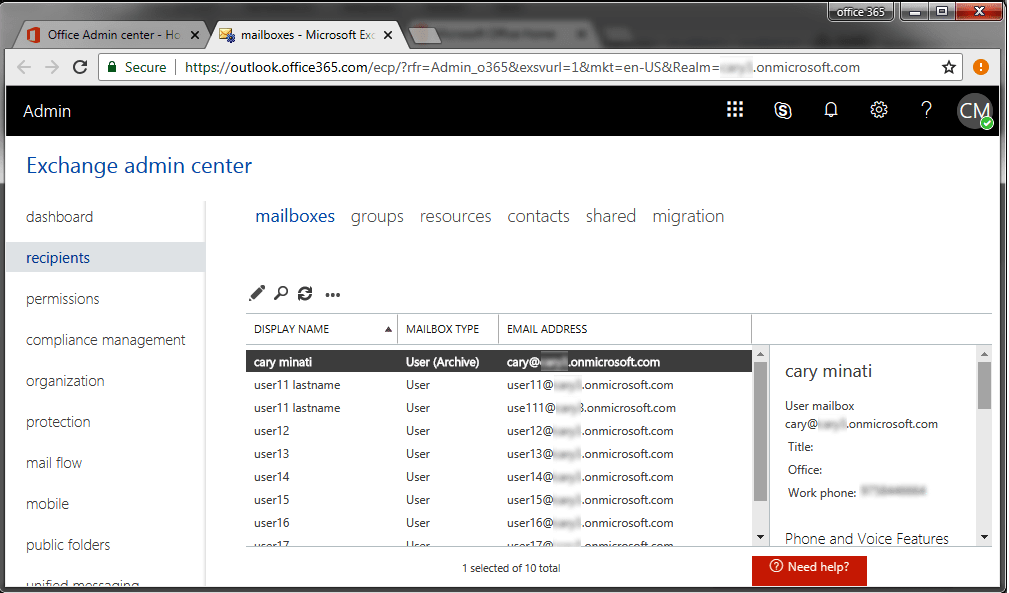The width and height of the screenshot is (1009, 593).
Task: Open the migration tab
Action: (x=688, y=216)
